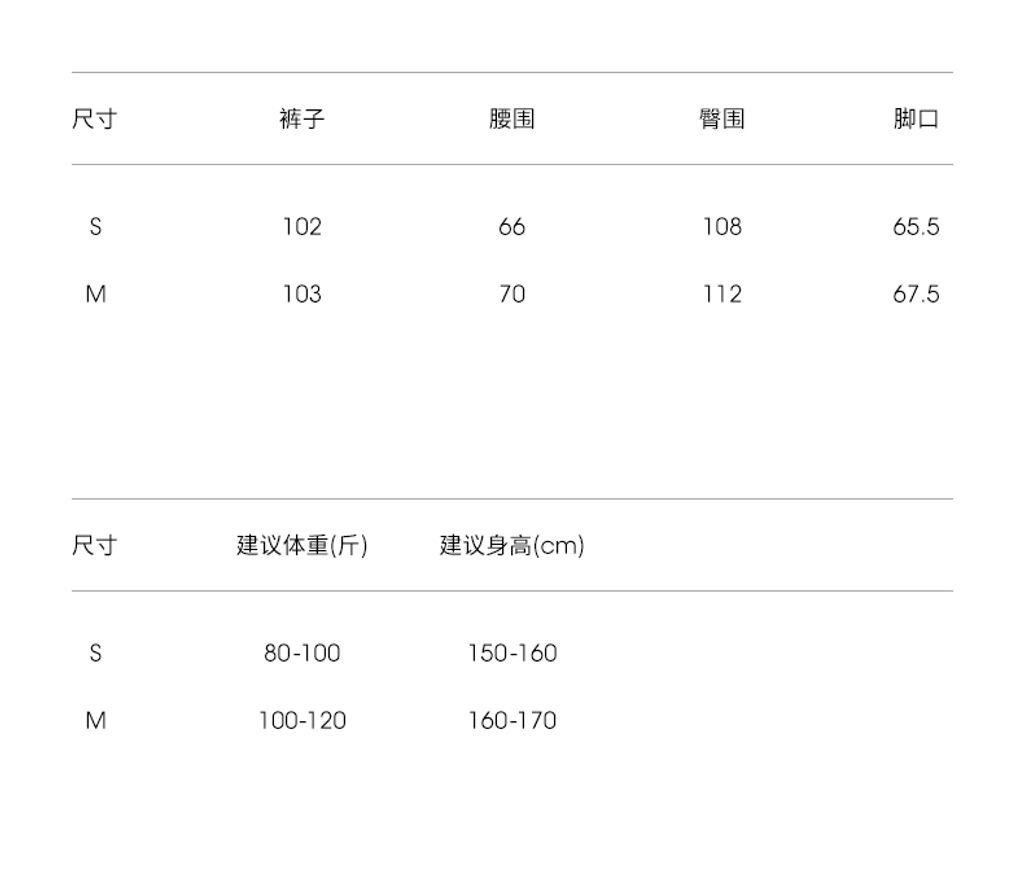Viewport: 1024px width, 879px height.
Task: Click the 裤子 column header
Action: click(x=302, y=119)
